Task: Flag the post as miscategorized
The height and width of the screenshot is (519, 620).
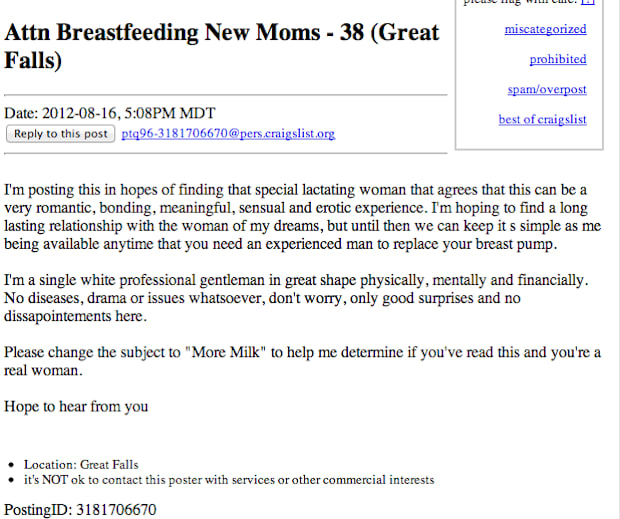Action: click(545, 29)
